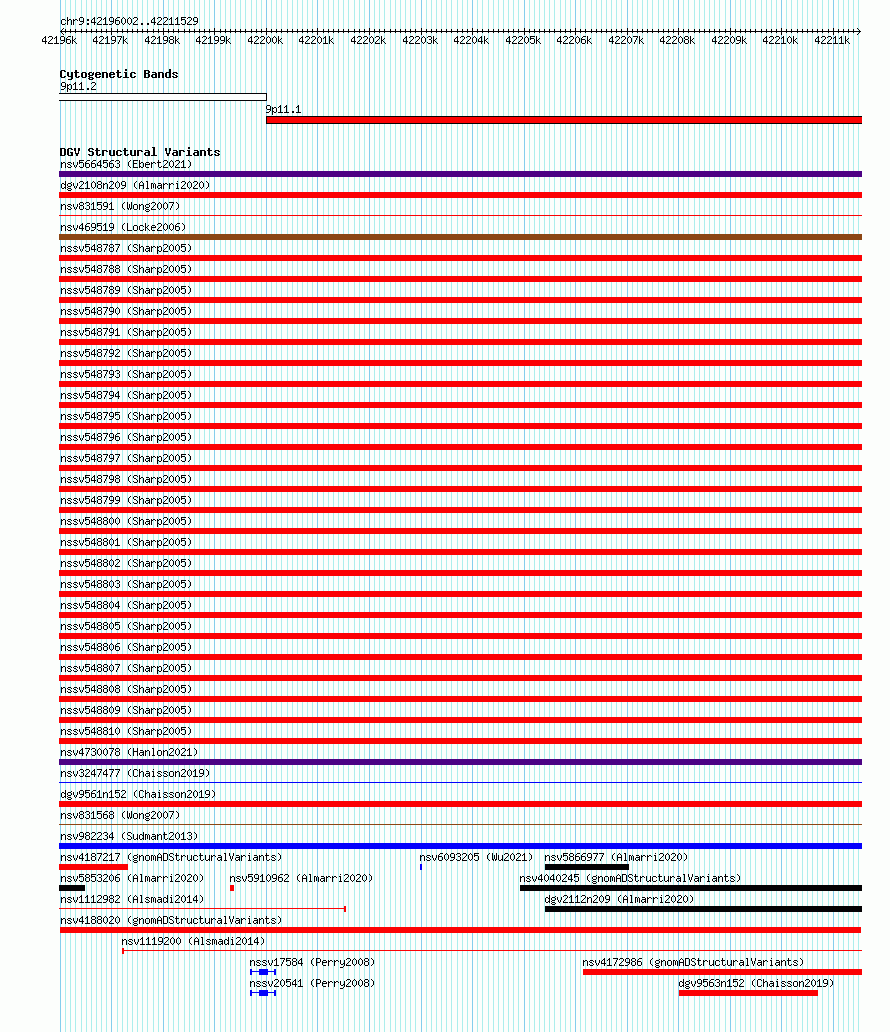Select nssv548787 (Sharp2005) label
The image size is (890, 1032).
pos(126,249)
